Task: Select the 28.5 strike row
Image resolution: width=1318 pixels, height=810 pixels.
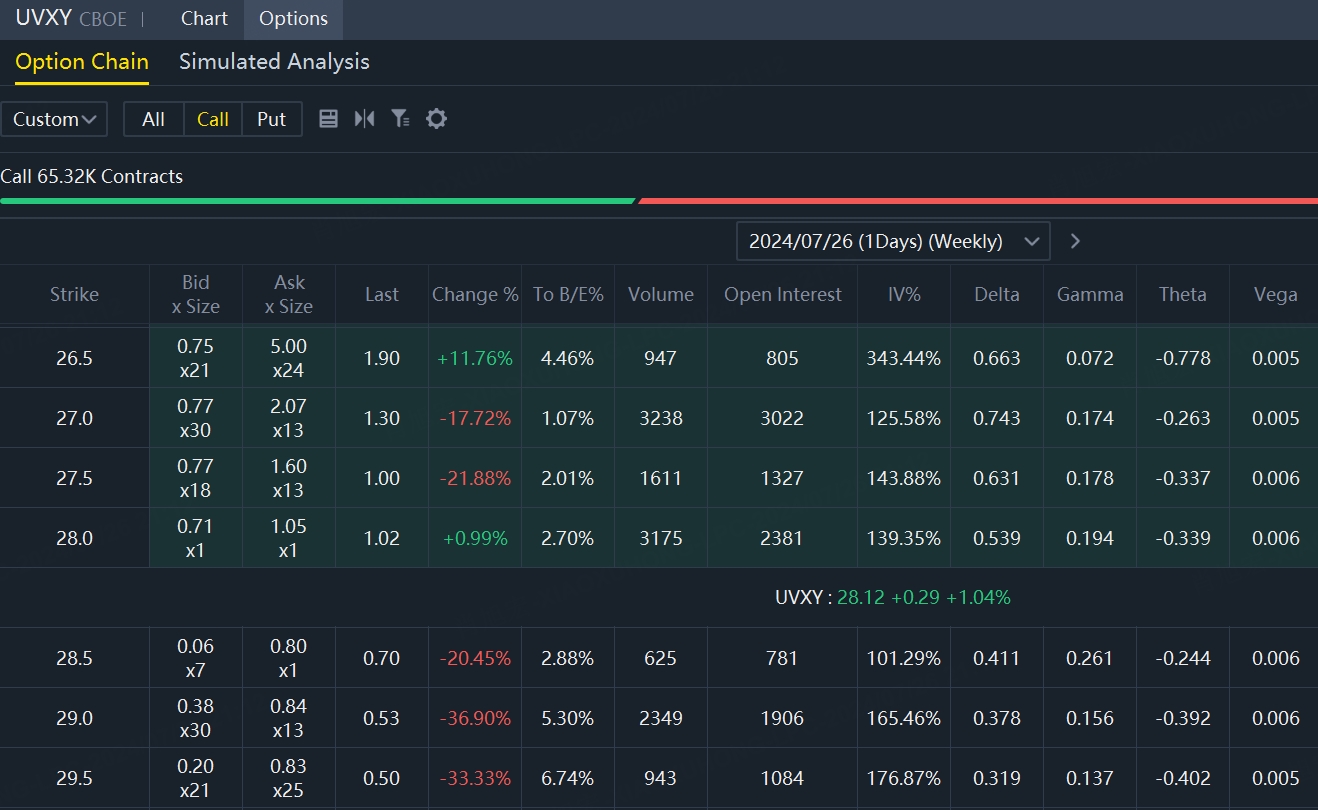Action: coord(659,658)
